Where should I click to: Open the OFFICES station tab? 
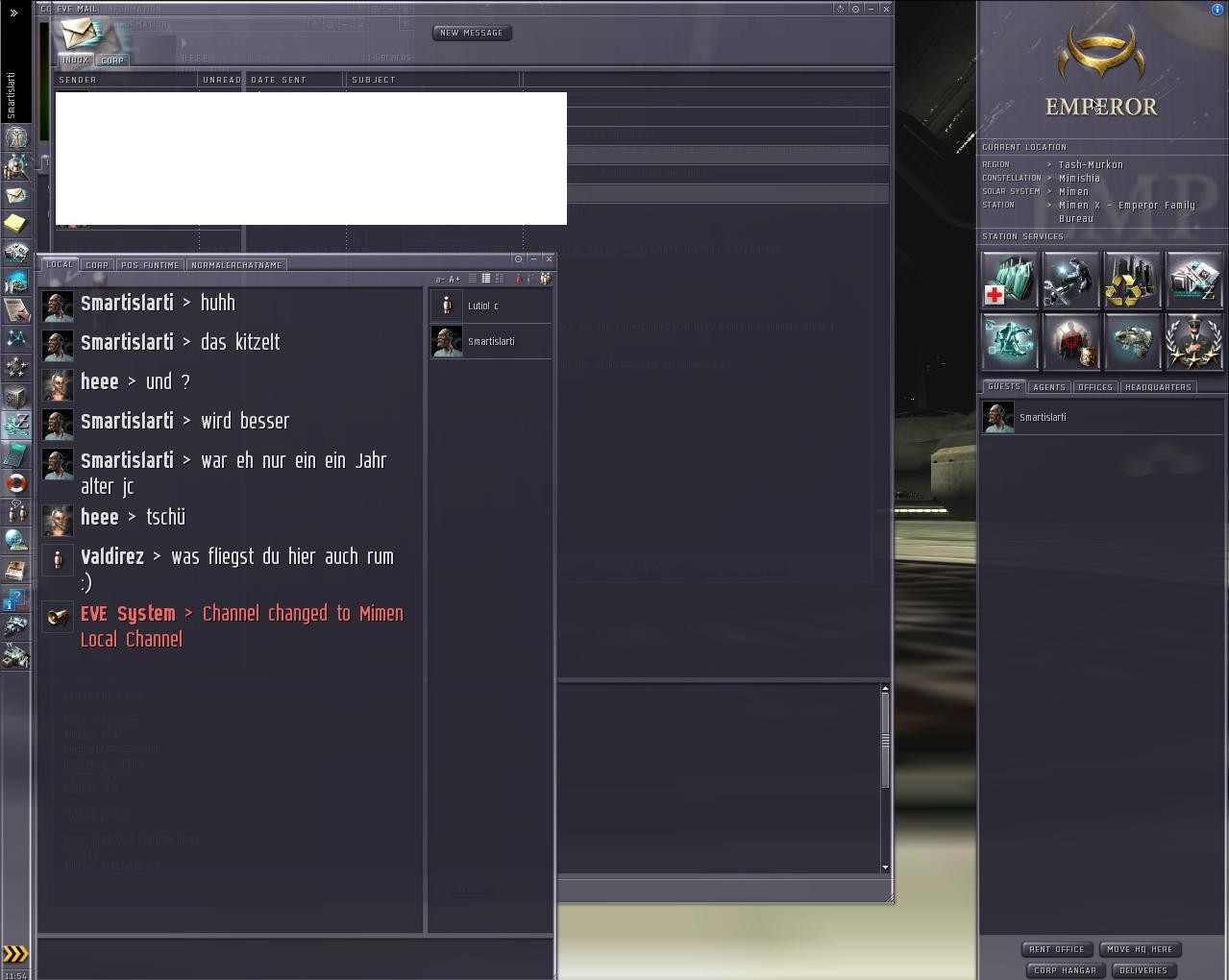coord(1094,387)
